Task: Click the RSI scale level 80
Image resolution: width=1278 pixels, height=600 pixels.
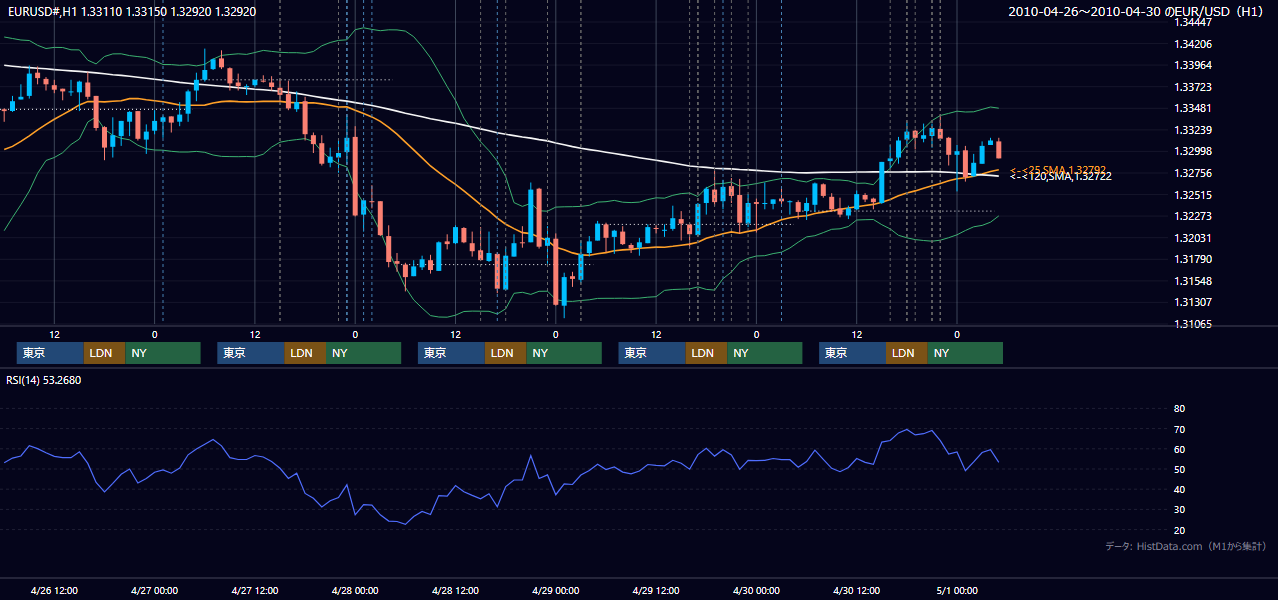Action: (x=1179, y=409)
